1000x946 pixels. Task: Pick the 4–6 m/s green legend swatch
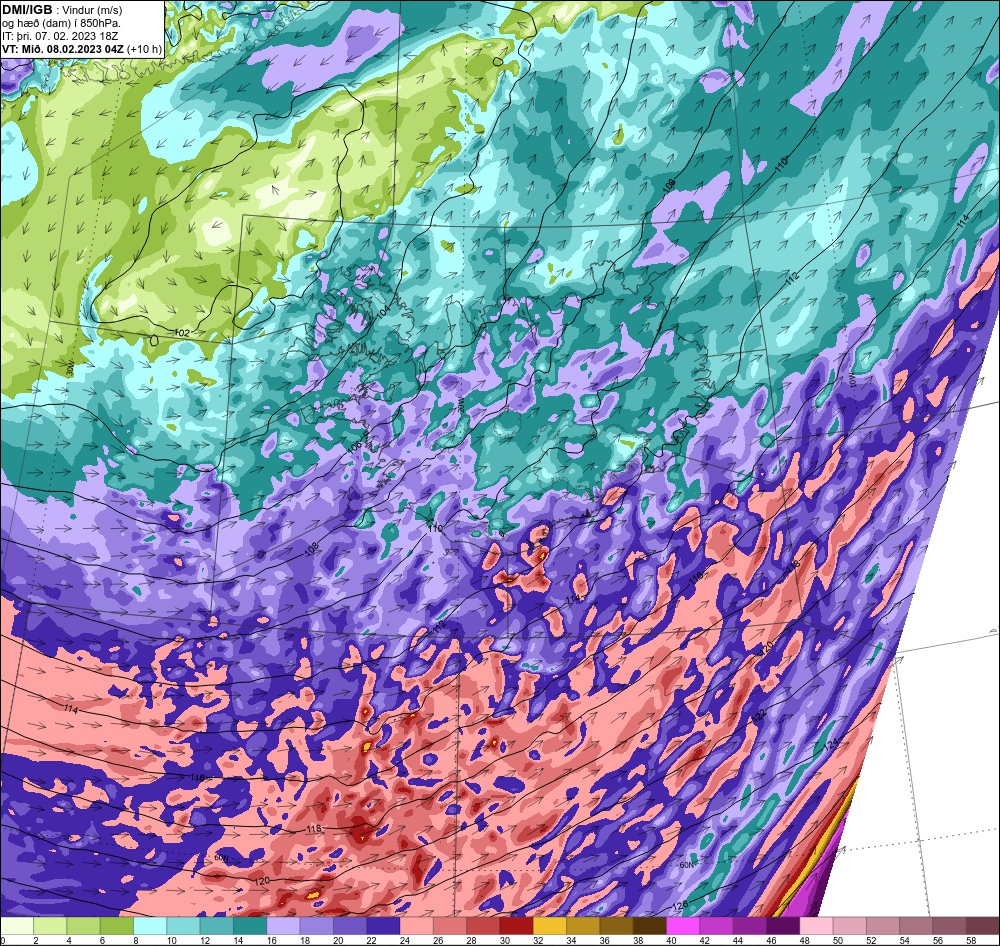(84, 925)
